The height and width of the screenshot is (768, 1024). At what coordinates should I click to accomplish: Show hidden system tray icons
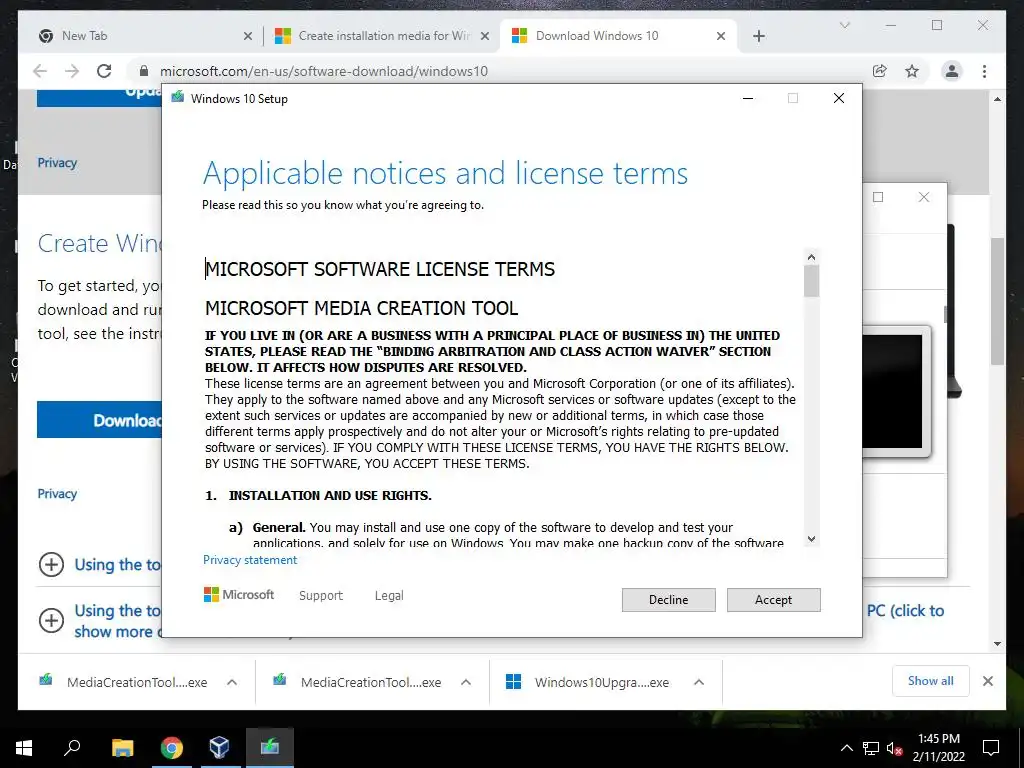pos(846,748)
